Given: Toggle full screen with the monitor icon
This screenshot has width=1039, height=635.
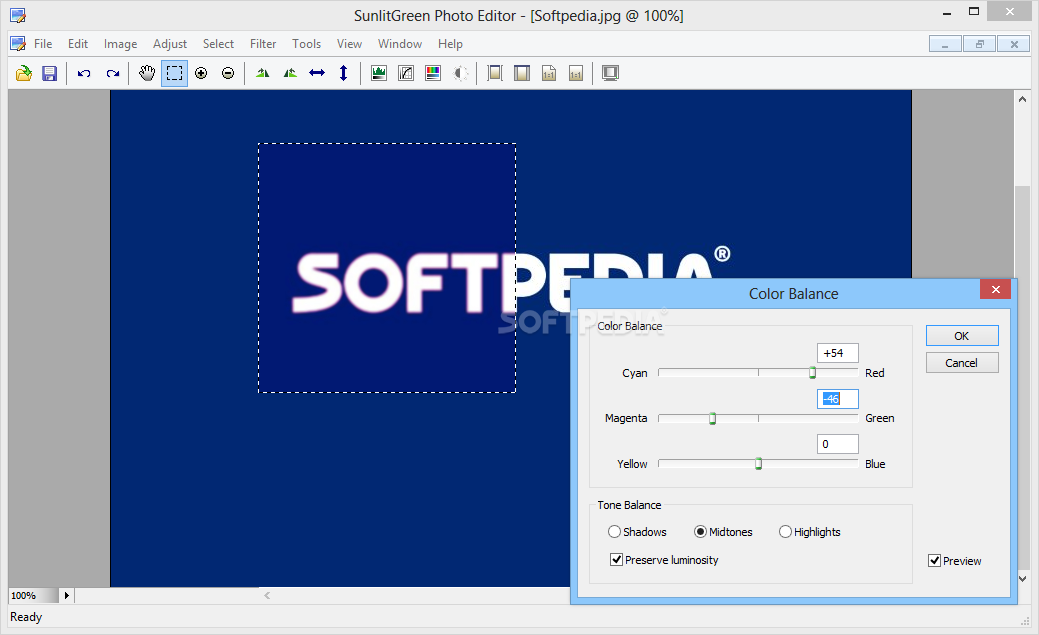Looking at the screenshot, I should point(610,73).
